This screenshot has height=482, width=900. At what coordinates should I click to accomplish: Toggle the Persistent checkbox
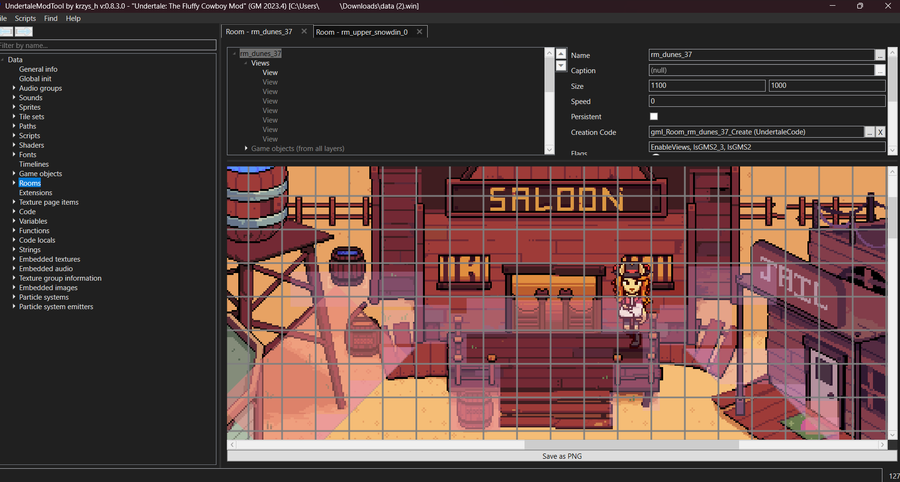653,116
